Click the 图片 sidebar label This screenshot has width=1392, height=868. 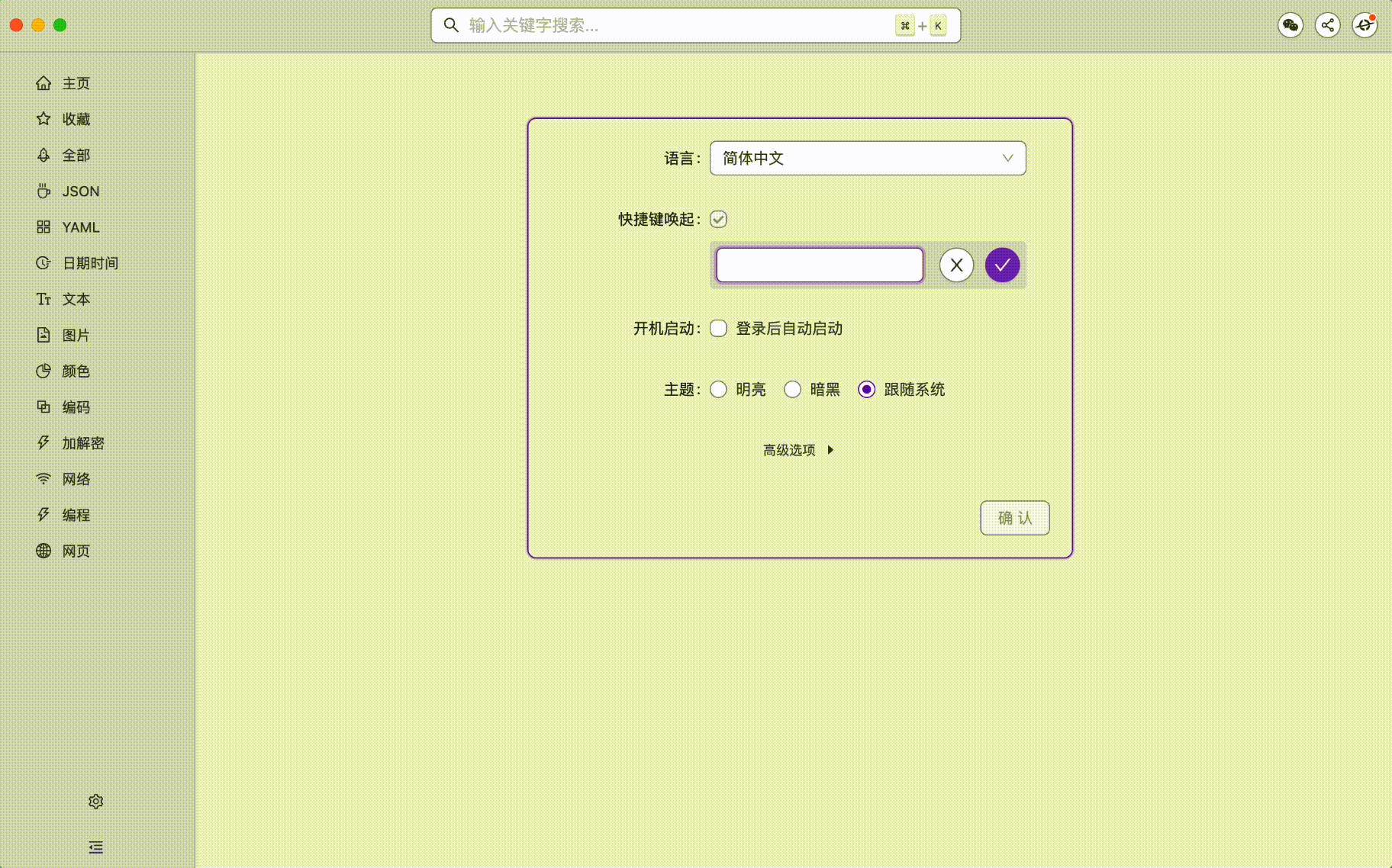click(x=76, y=335)
